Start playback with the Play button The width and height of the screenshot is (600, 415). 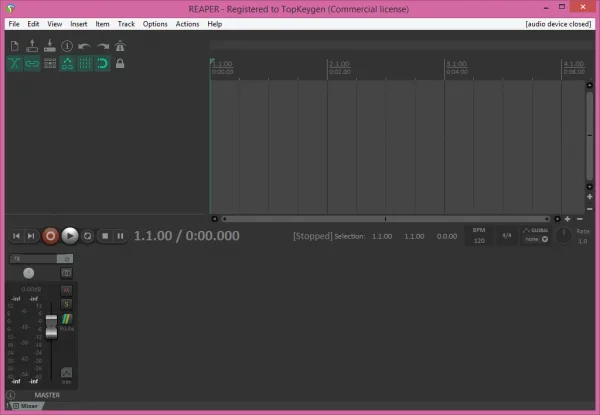70,236
